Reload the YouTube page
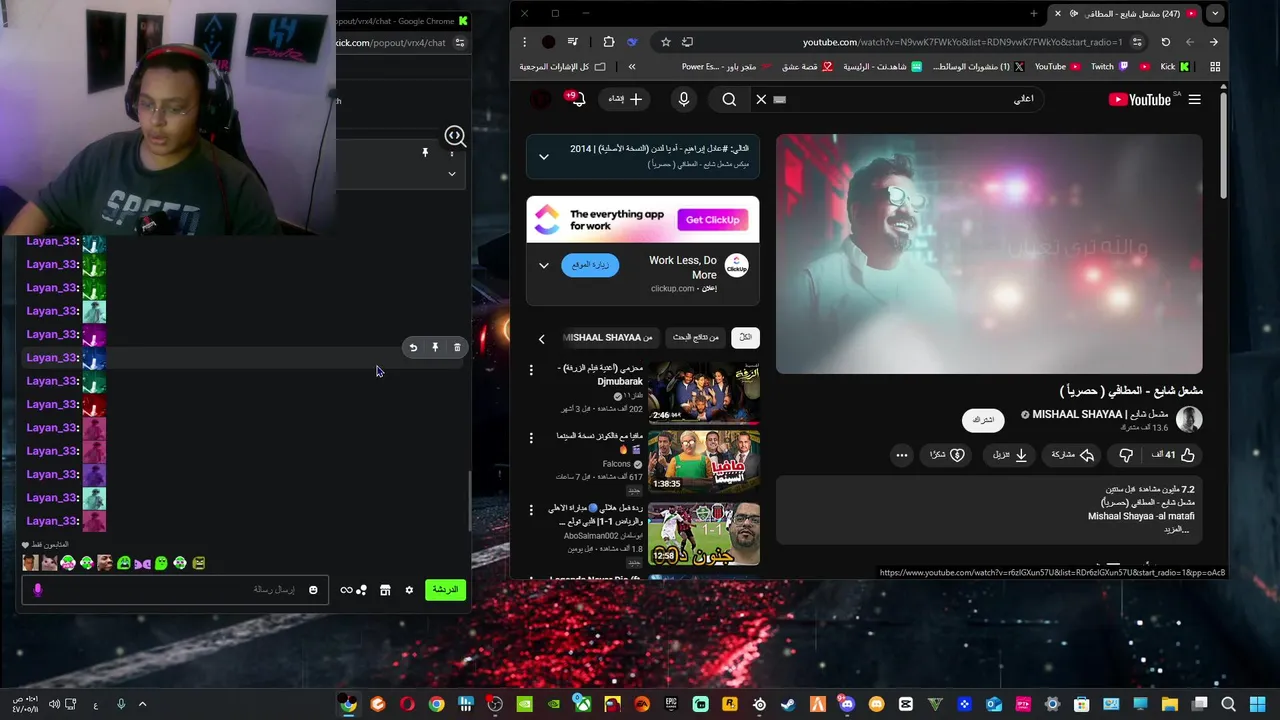Image resolution: width=1280 pixels, height=720 pixels. (x=1166, y=42)
